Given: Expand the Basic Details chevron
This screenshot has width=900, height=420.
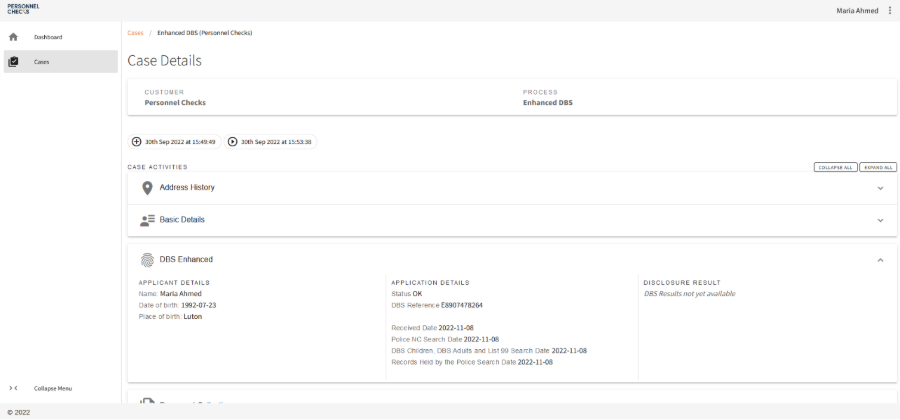Looking at the screenshot, I should (x=880, y=220).
